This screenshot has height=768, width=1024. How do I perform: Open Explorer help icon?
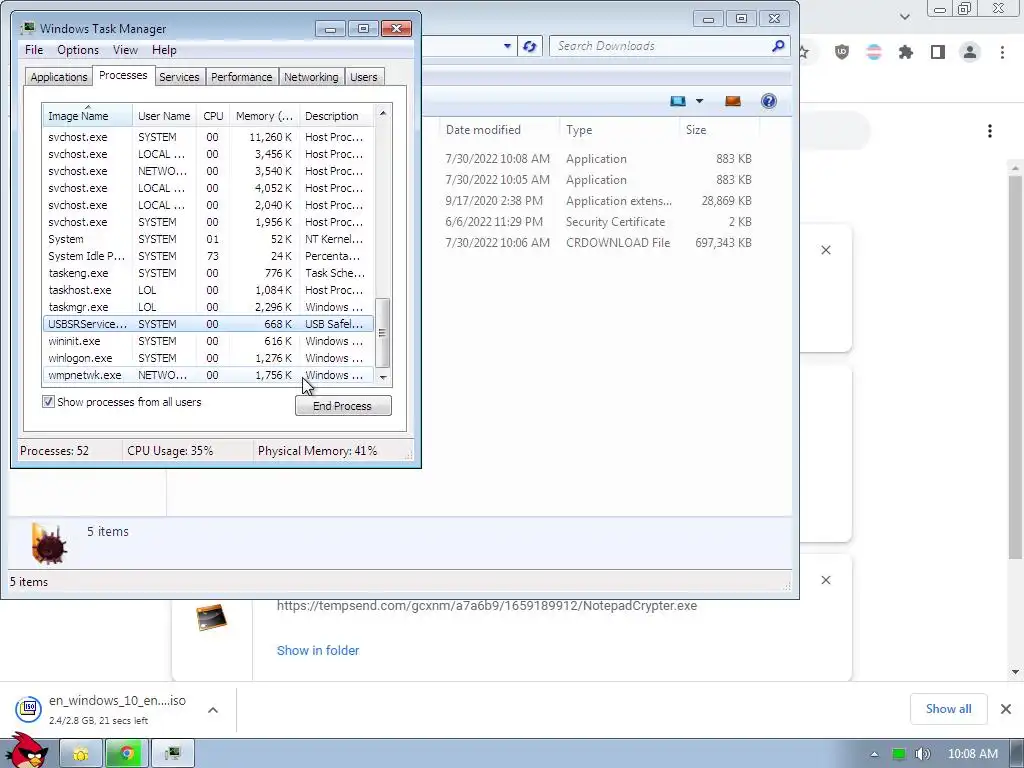pos(769,101)
